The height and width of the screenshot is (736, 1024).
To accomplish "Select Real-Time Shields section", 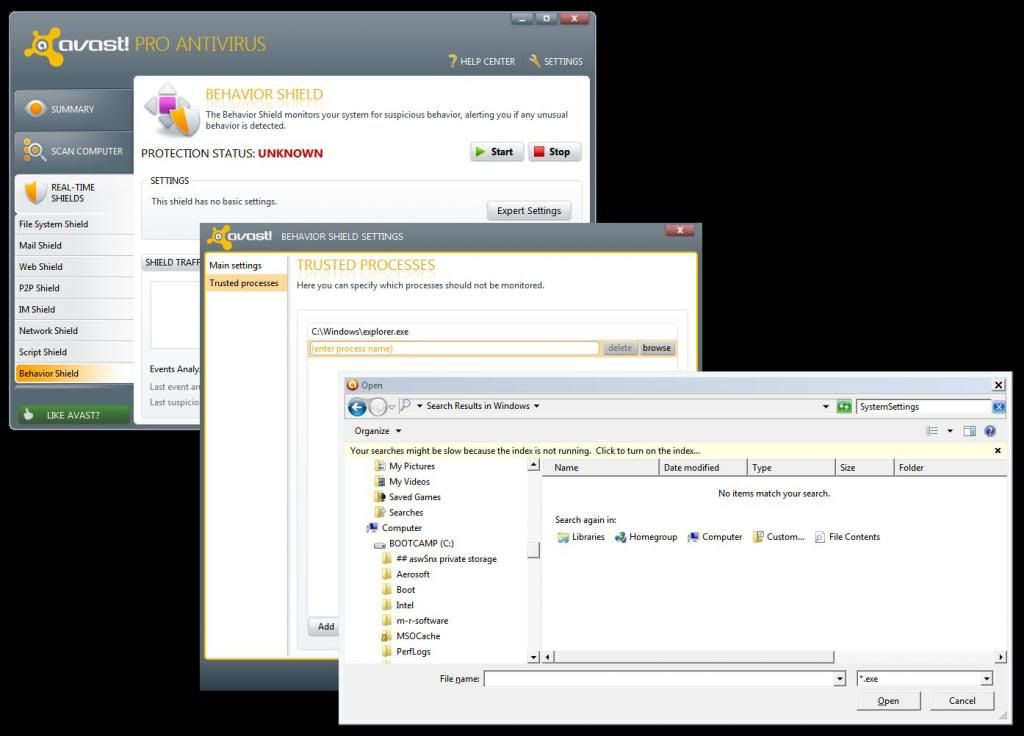I will point(74,193).
